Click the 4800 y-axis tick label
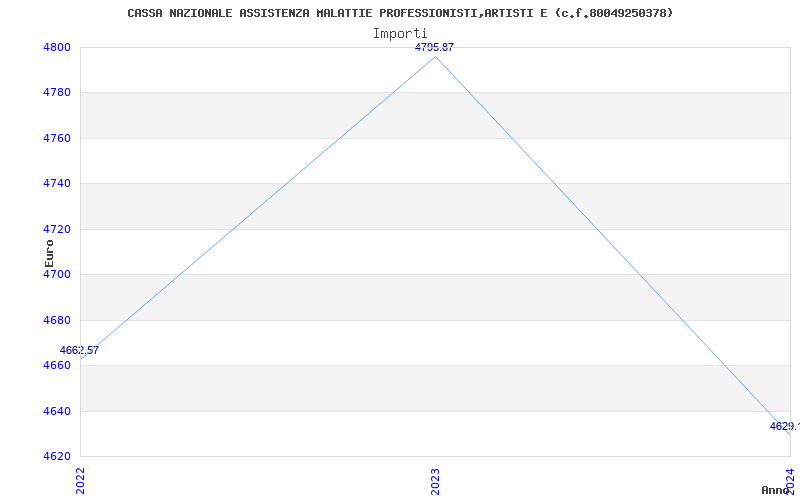The height and width of the screenshot is (500, 800). click(x=56, y=47)
